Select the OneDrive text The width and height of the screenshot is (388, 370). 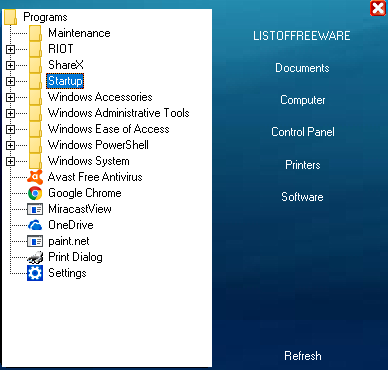71,225
